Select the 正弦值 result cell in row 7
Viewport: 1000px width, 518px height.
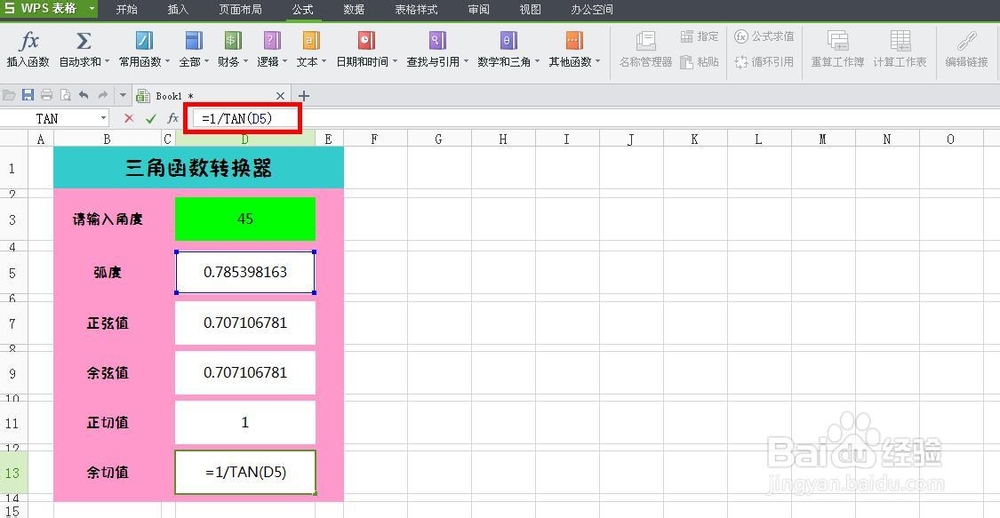tap(245, 323)
